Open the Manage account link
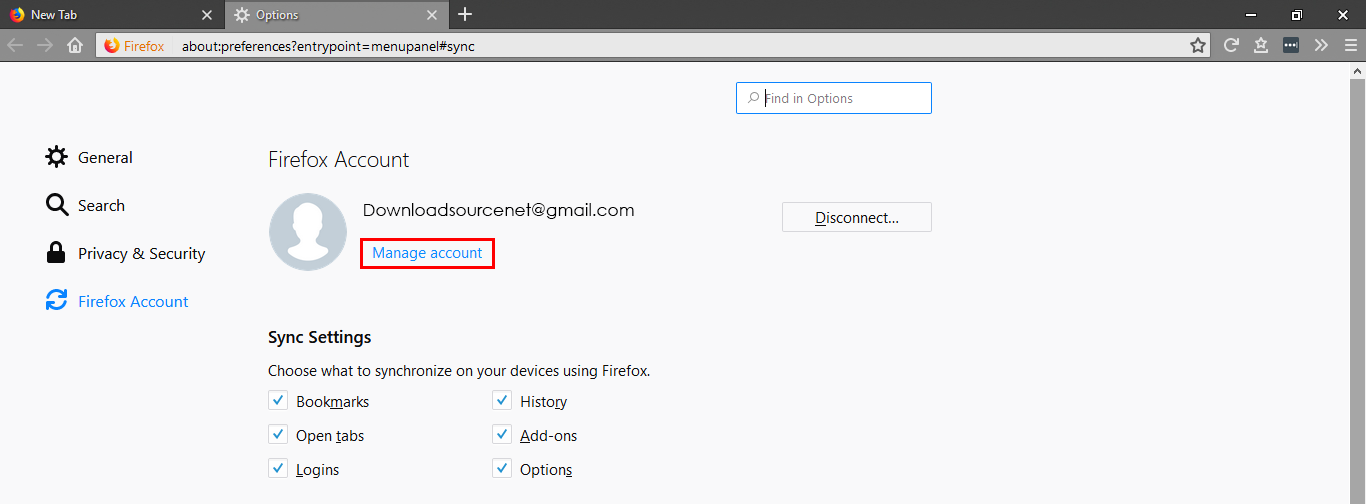The width and height of the screenshot is (1366, 504). (x=427, y=253)
